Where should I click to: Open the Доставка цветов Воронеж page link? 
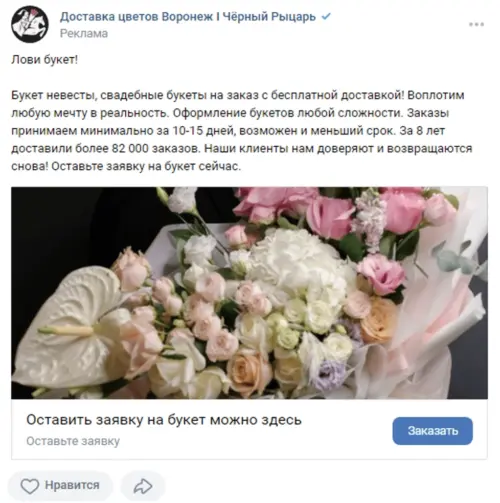(188, 16)
